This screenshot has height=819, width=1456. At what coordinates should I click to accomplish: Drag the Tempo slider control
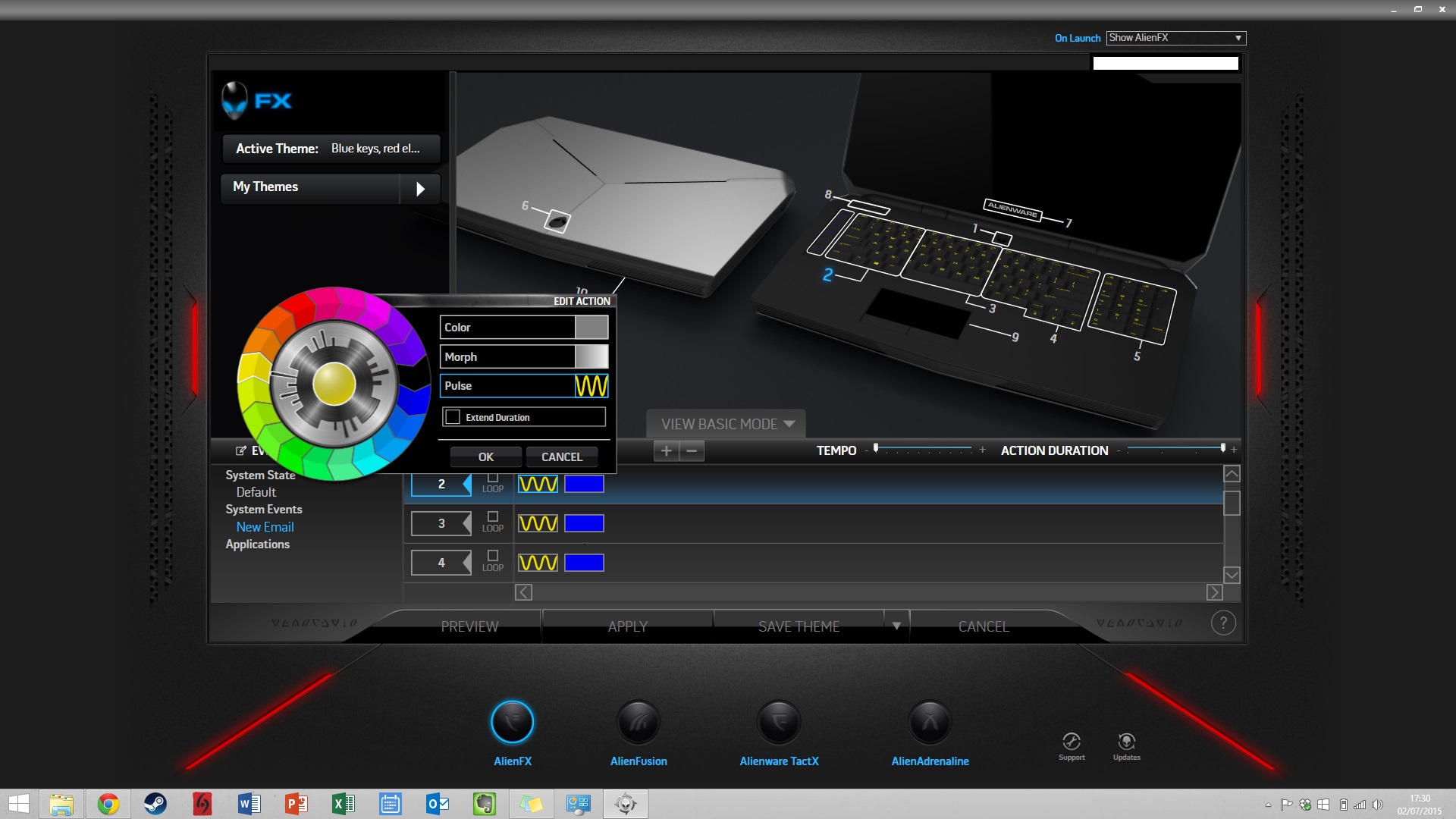coord(877,448)
